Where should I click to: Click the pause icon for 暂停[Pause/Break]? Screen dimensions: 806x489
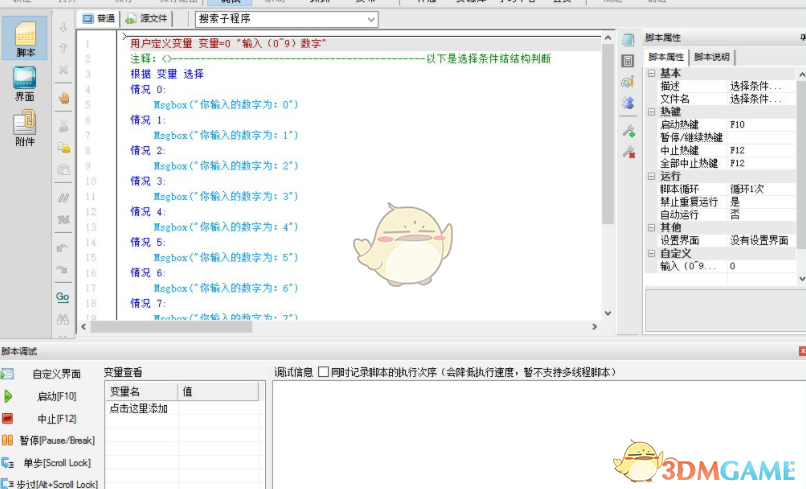[8, 440]
